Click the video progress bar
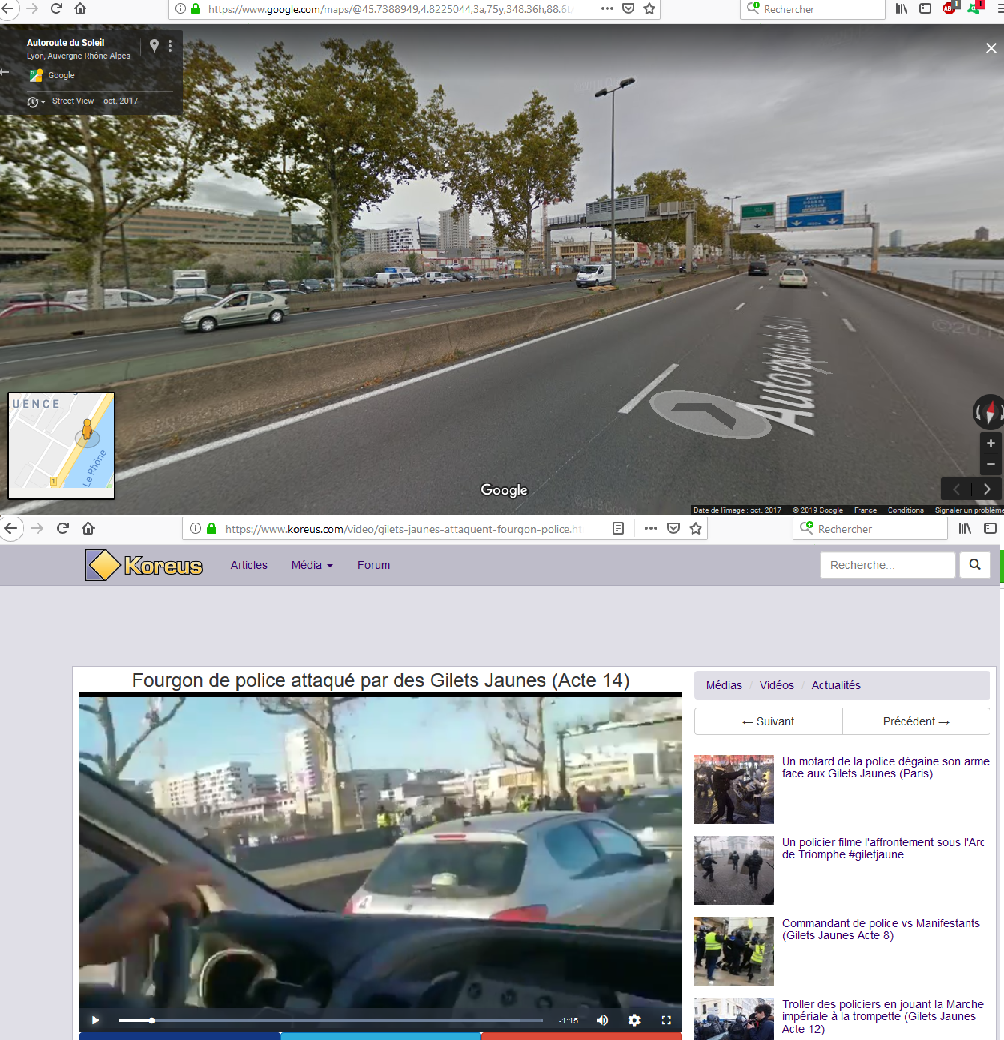The height and width of the screenshot is (1040, 1004). tap(330, 1020)
